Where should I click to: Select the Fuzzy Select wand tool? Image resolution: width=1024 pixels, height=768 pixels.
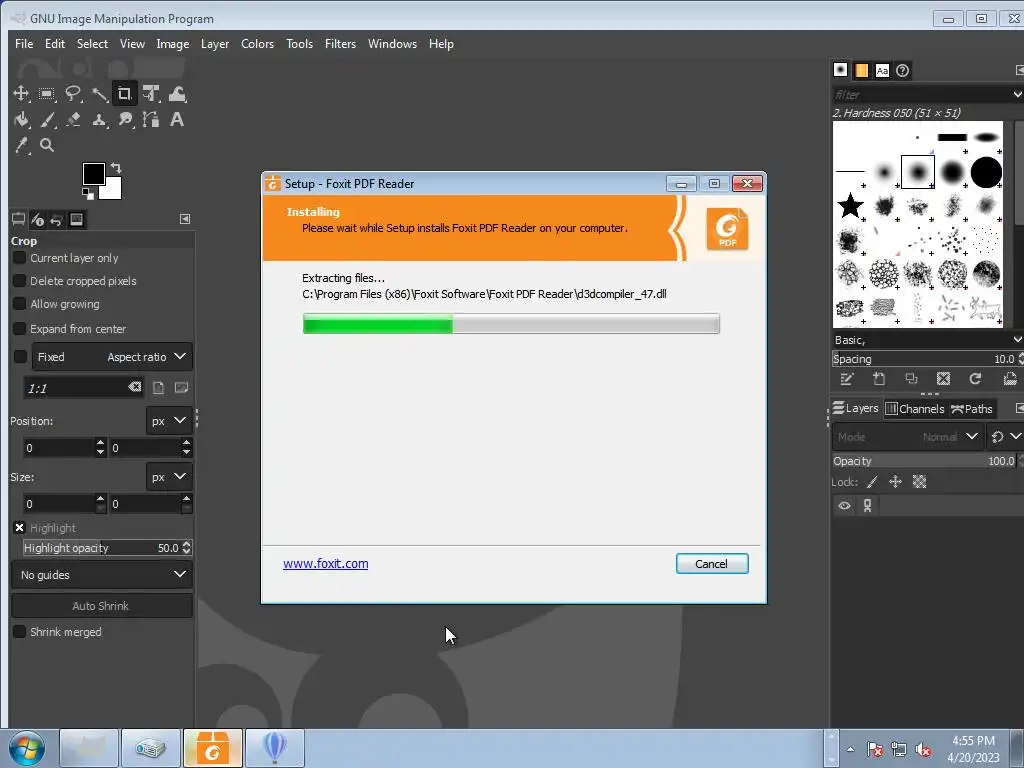99,94
